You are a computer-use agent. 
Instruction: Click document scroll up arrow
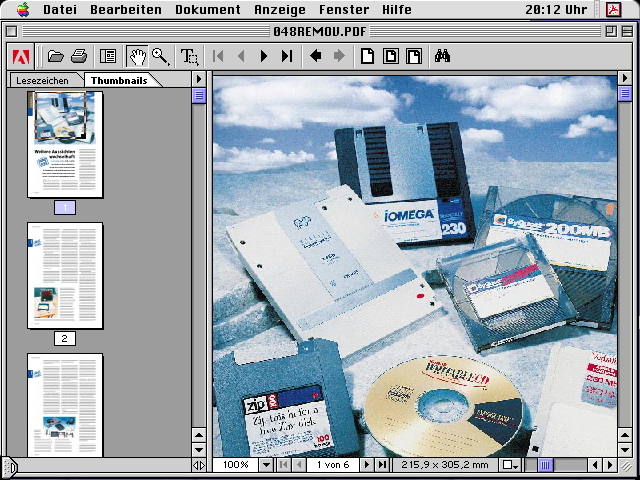625,435
